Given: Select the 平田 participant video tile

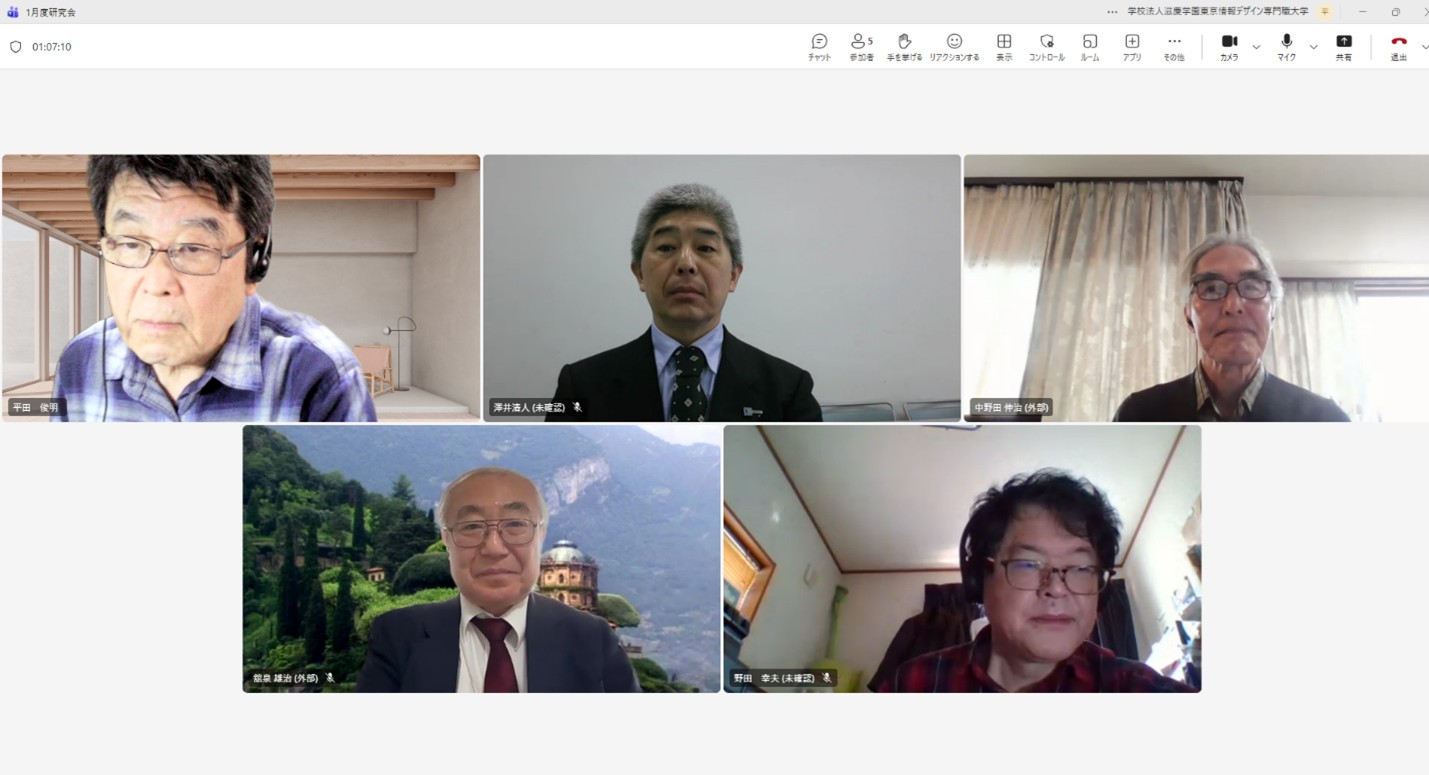Looking at the screenshot, I should [241, 288].
